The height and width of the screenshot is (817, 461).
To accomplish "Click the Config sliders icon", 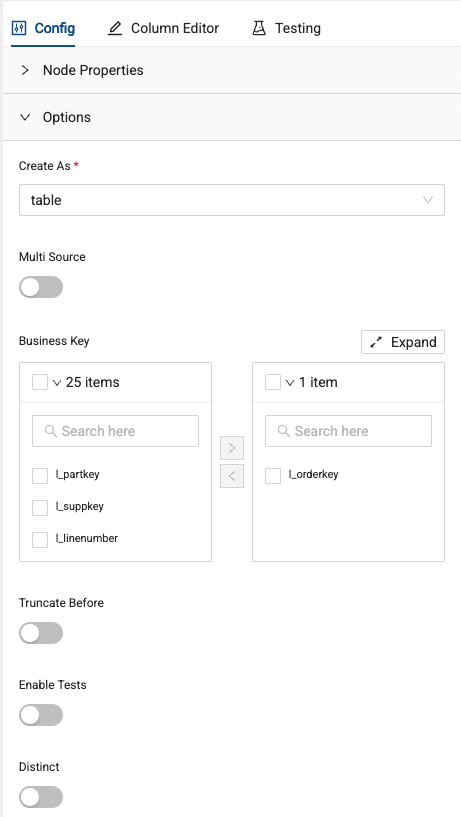I will click(19, 28).
